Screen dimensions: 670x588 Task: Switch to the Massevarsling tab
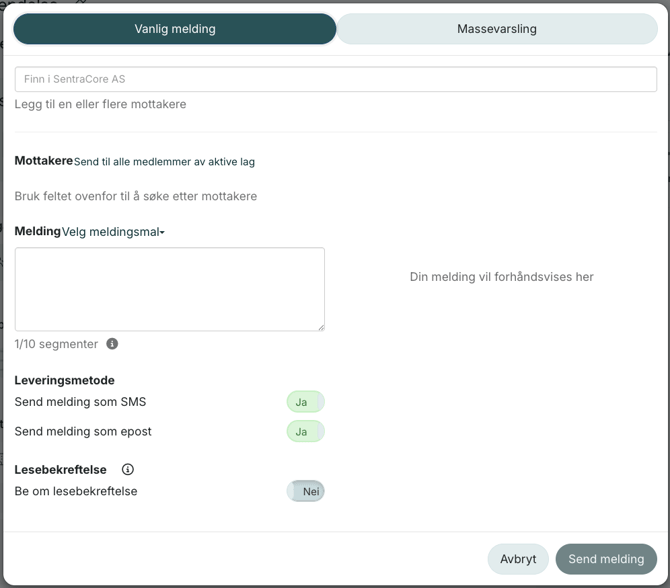[497, 29]
